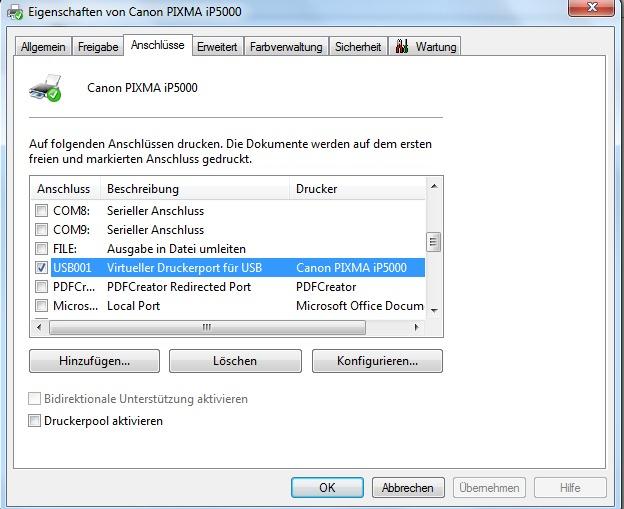The image size is (624, 509).
Task: Close the Eigenschaften dialog with the X
Action: [592, 7]
